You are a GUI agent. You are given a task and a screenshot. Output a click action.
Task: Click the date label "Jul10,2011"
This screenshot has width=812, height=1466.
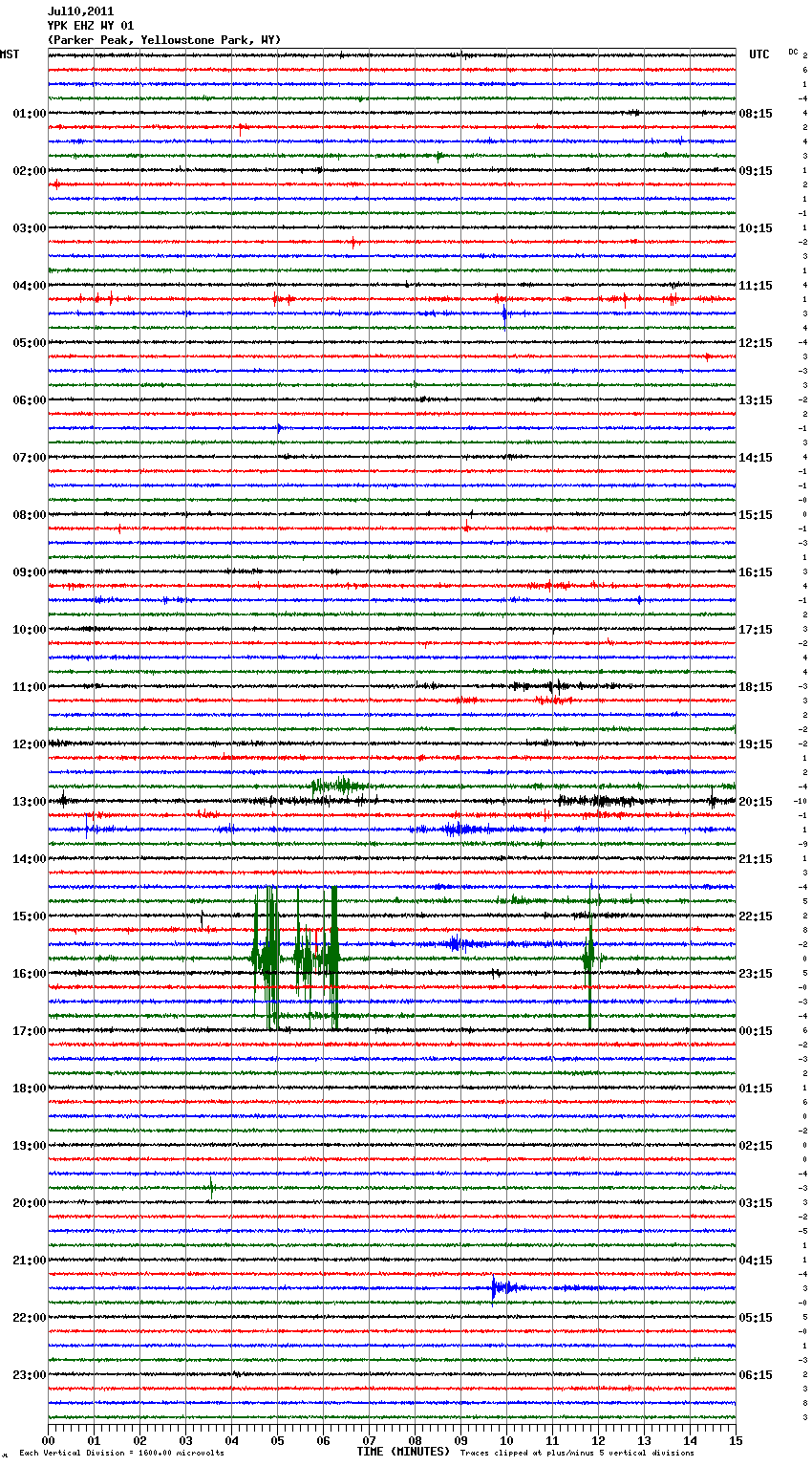(80, 11)
